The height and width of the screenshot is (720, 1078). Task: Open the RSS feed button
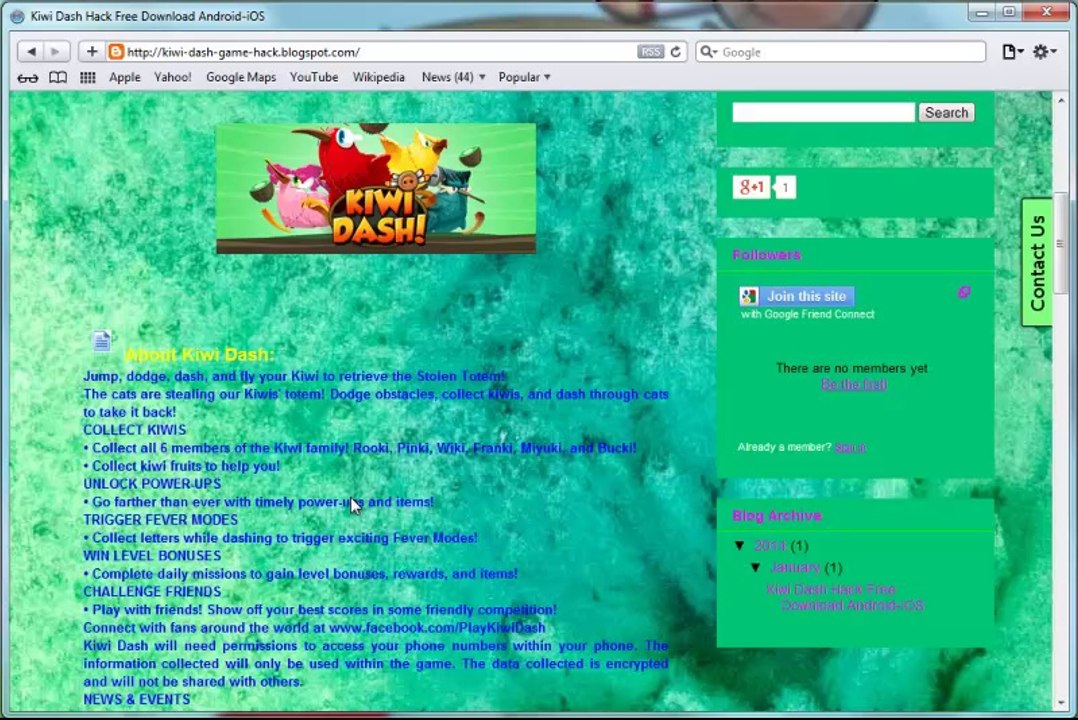pos(650,52)
